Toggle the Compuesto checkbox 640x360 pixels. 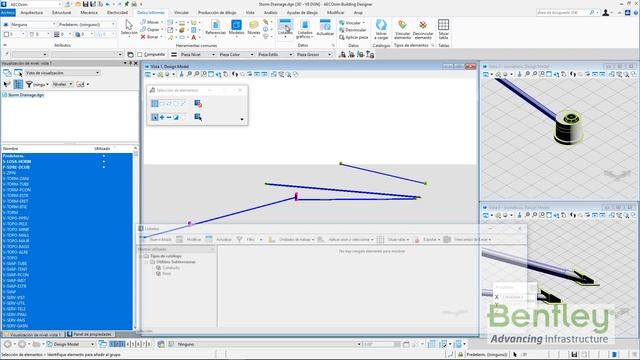coord(140,54)
